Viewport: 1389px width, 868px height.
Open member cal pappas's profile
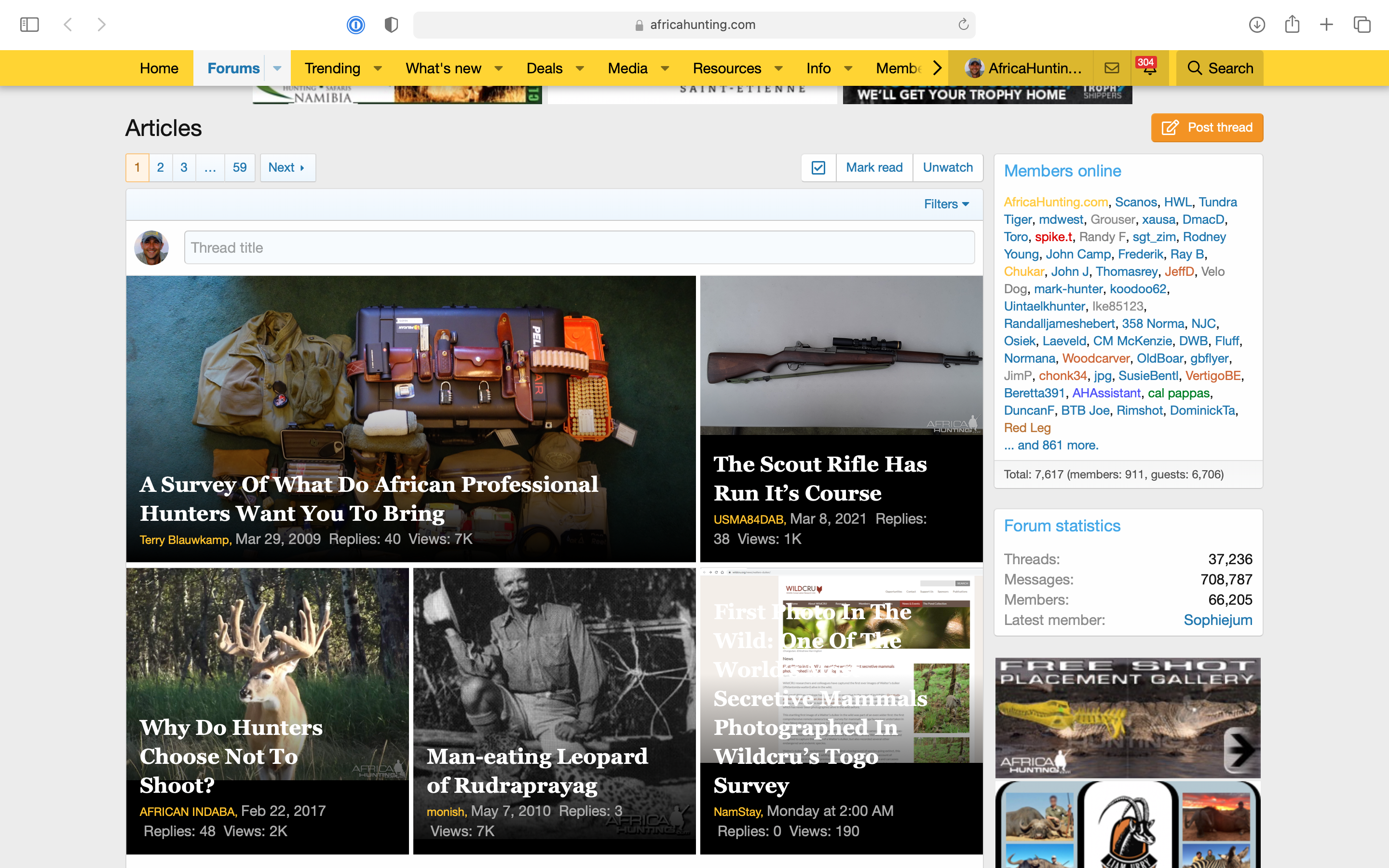click(1178, 393)
